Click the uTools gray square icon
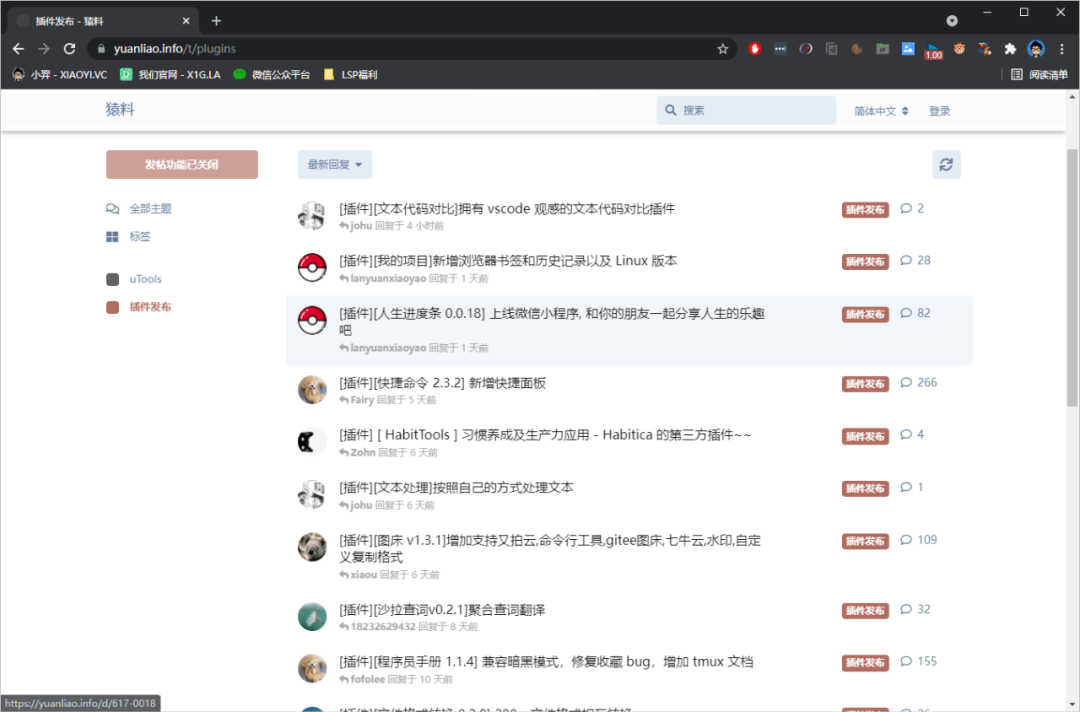Image resolution: width=1080 pixels, height=712 pixels. (x=112, y=279)
